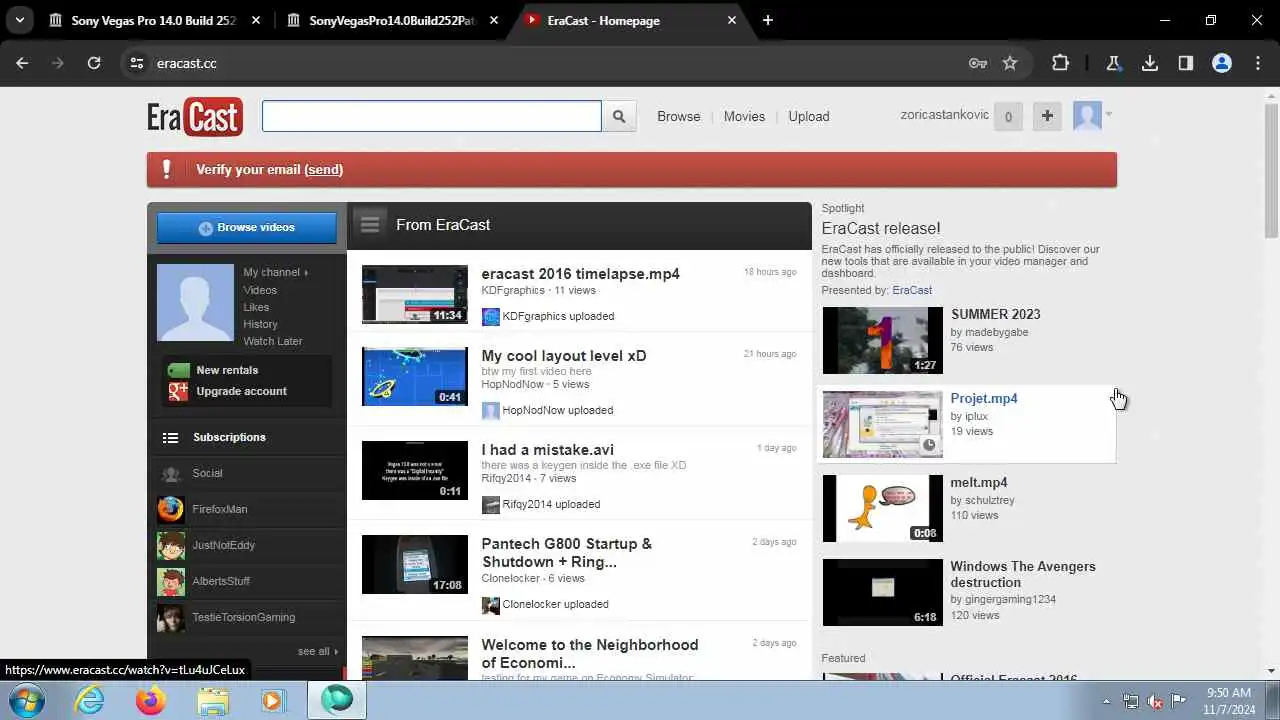Click the browser back arrow
1280x720 pixels.
click(x=22, y=63)
